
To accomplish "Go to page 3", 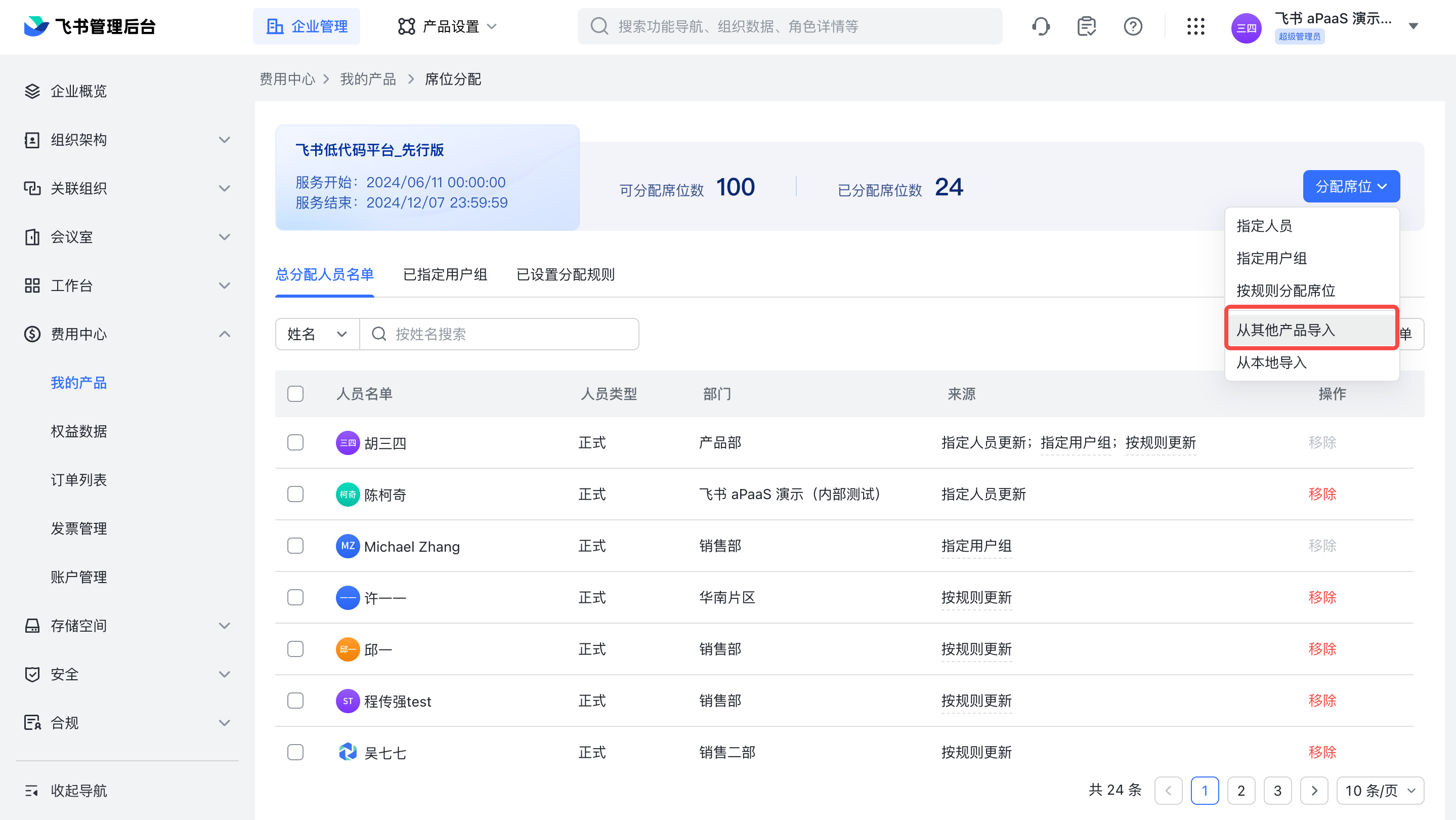I will point(1277,791).
